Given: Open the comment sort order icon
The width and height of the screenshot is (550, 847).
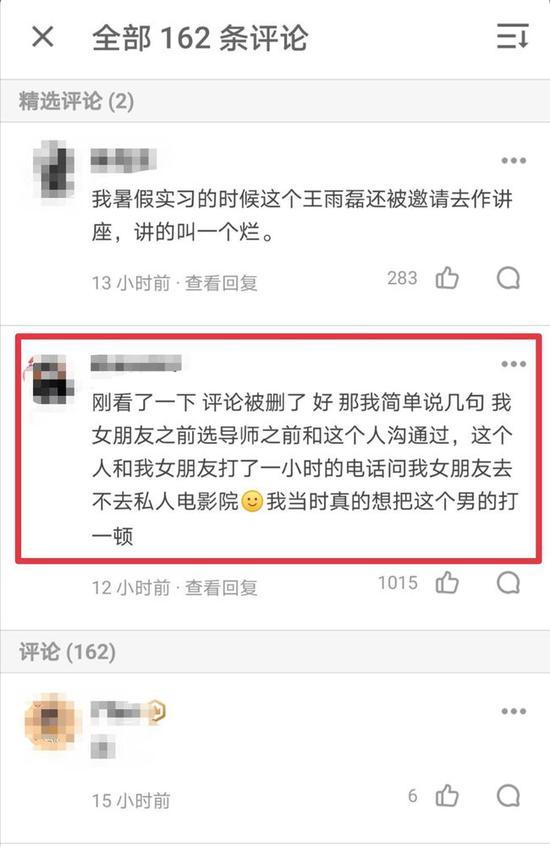Looking at the screenshot, I should point(512,37).
